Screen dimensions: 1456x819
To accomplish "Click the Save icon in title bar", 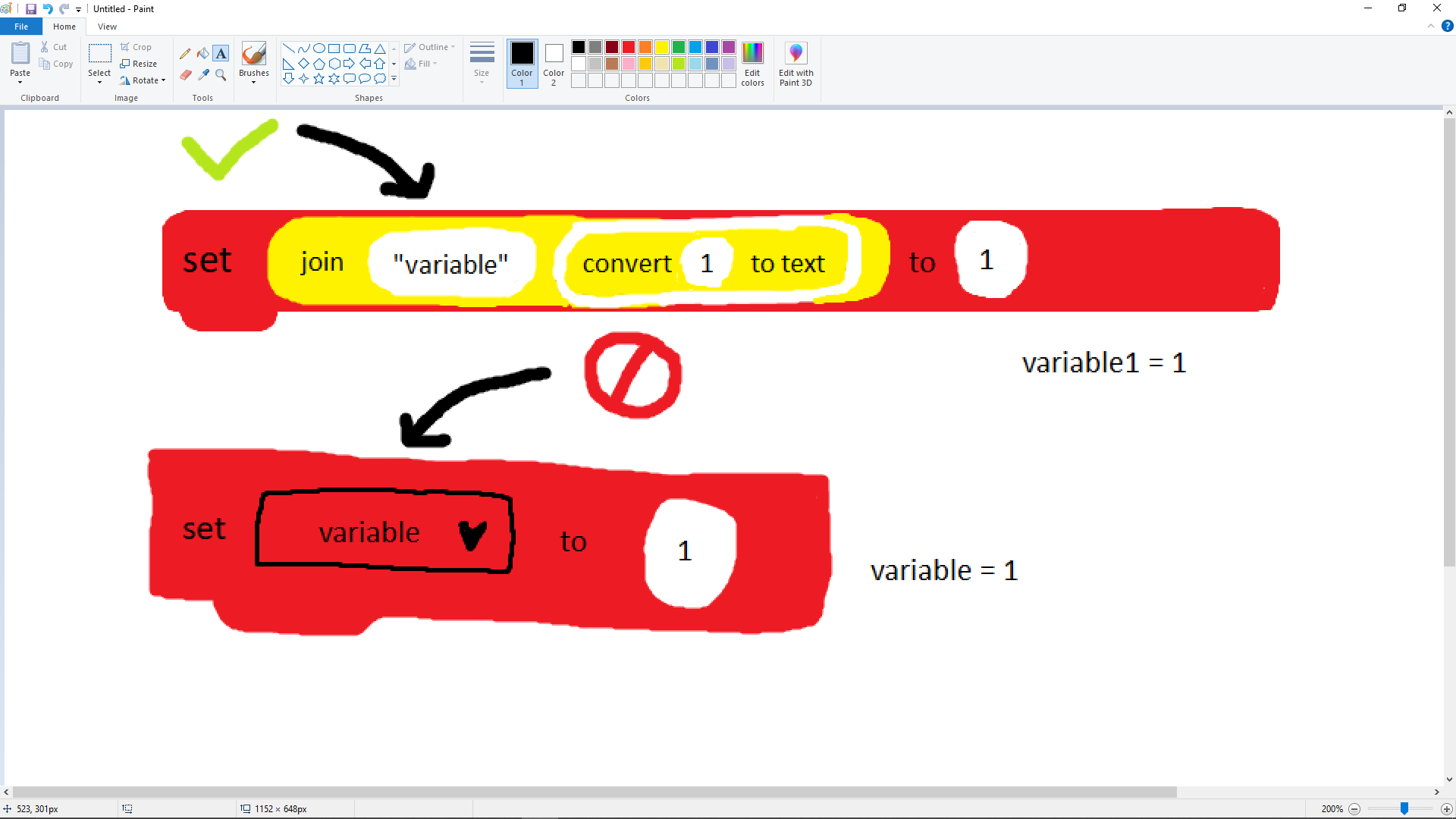I will coord(31,9).
